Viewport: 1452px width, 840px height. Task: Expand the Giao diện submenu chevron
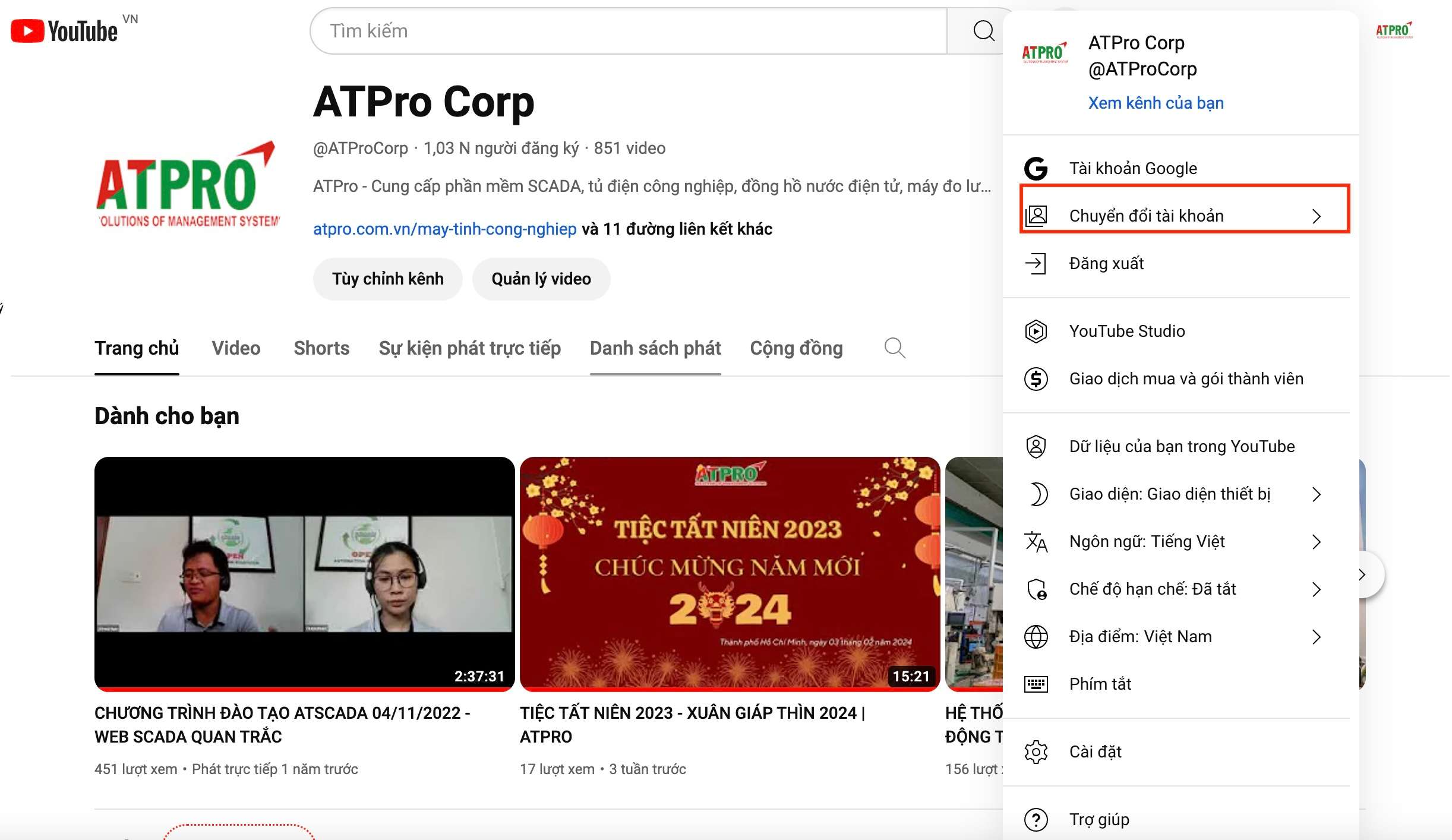[x=1317, y=494]
